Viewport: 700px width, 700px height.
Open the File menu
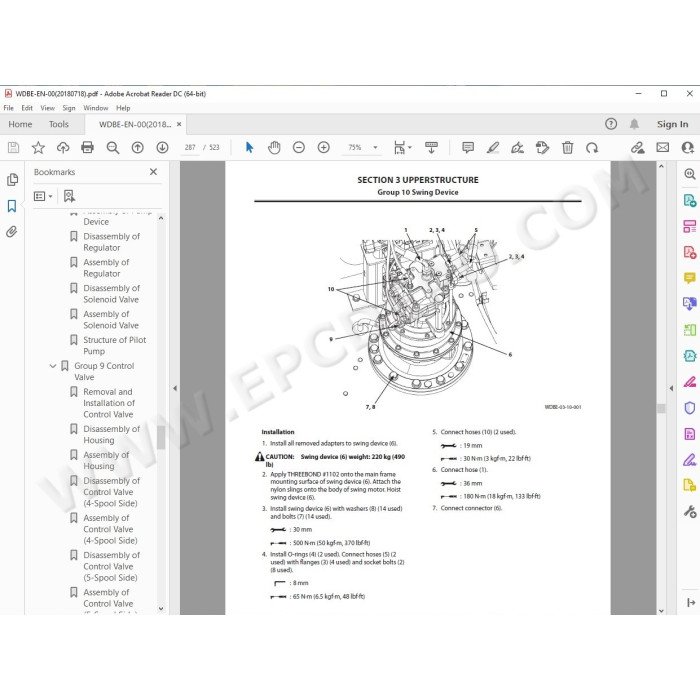coord(8,108)
